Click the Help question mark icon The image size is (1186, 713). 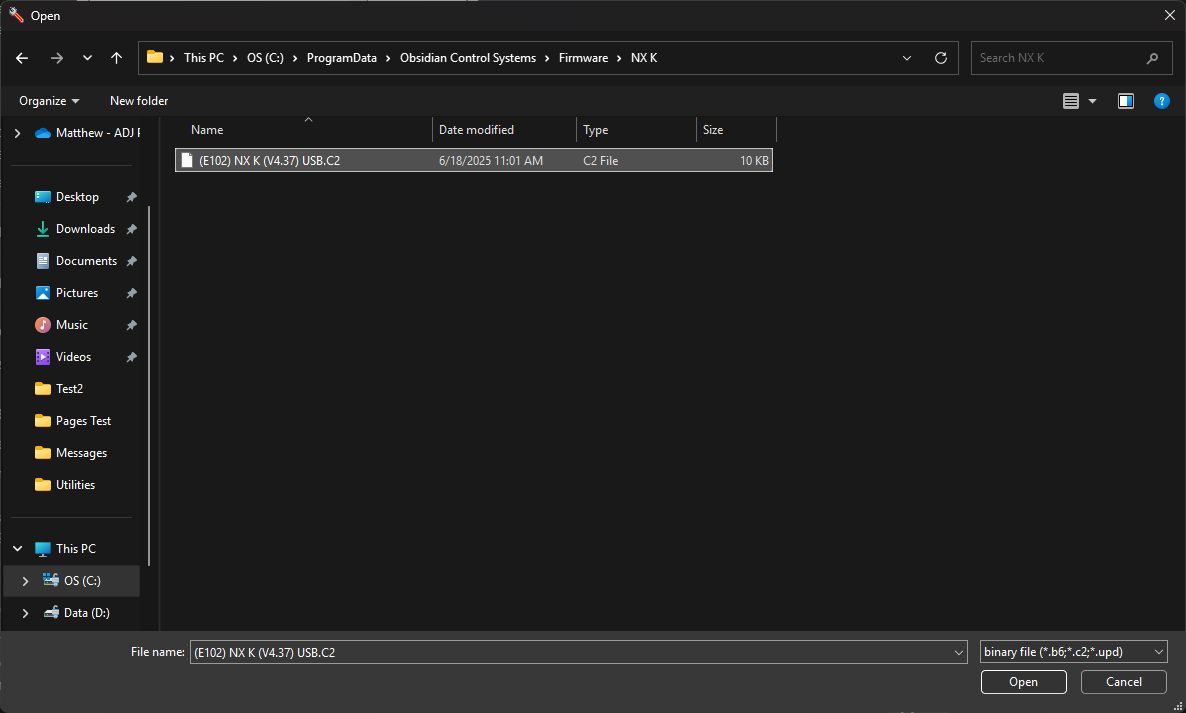[1161, 101]
